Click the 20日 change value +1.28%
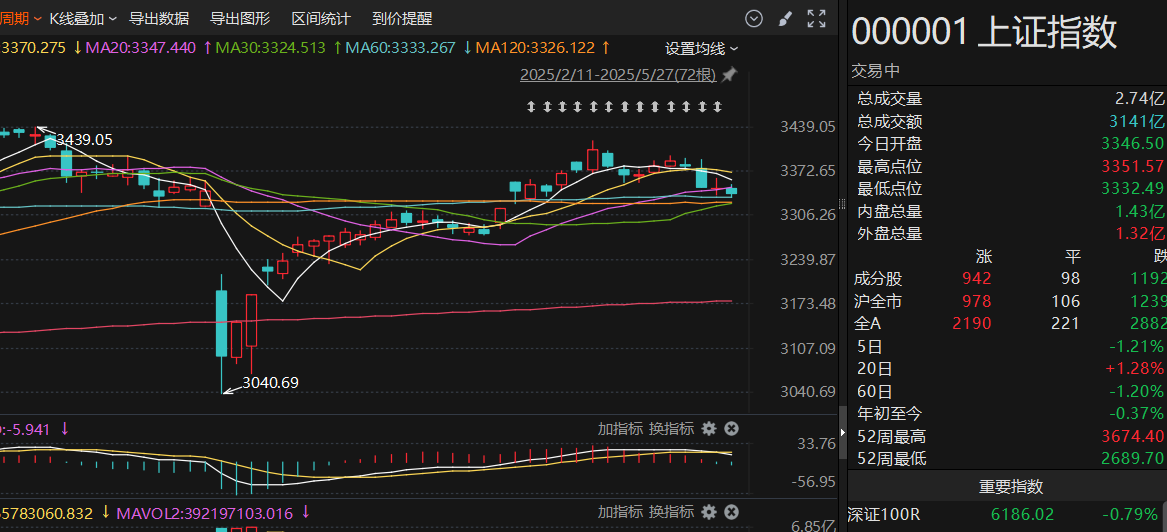The image size is (1167, 532). coord(1135,368)
